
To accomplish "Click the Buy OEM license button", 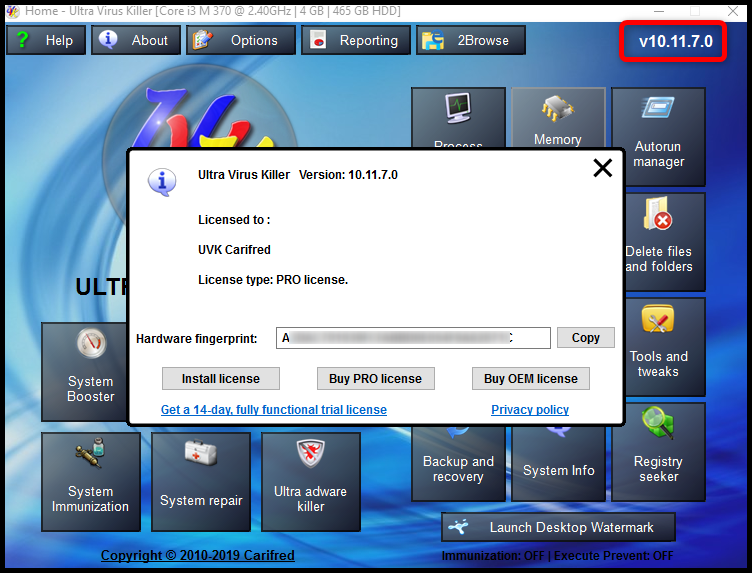I will (530, 379).
